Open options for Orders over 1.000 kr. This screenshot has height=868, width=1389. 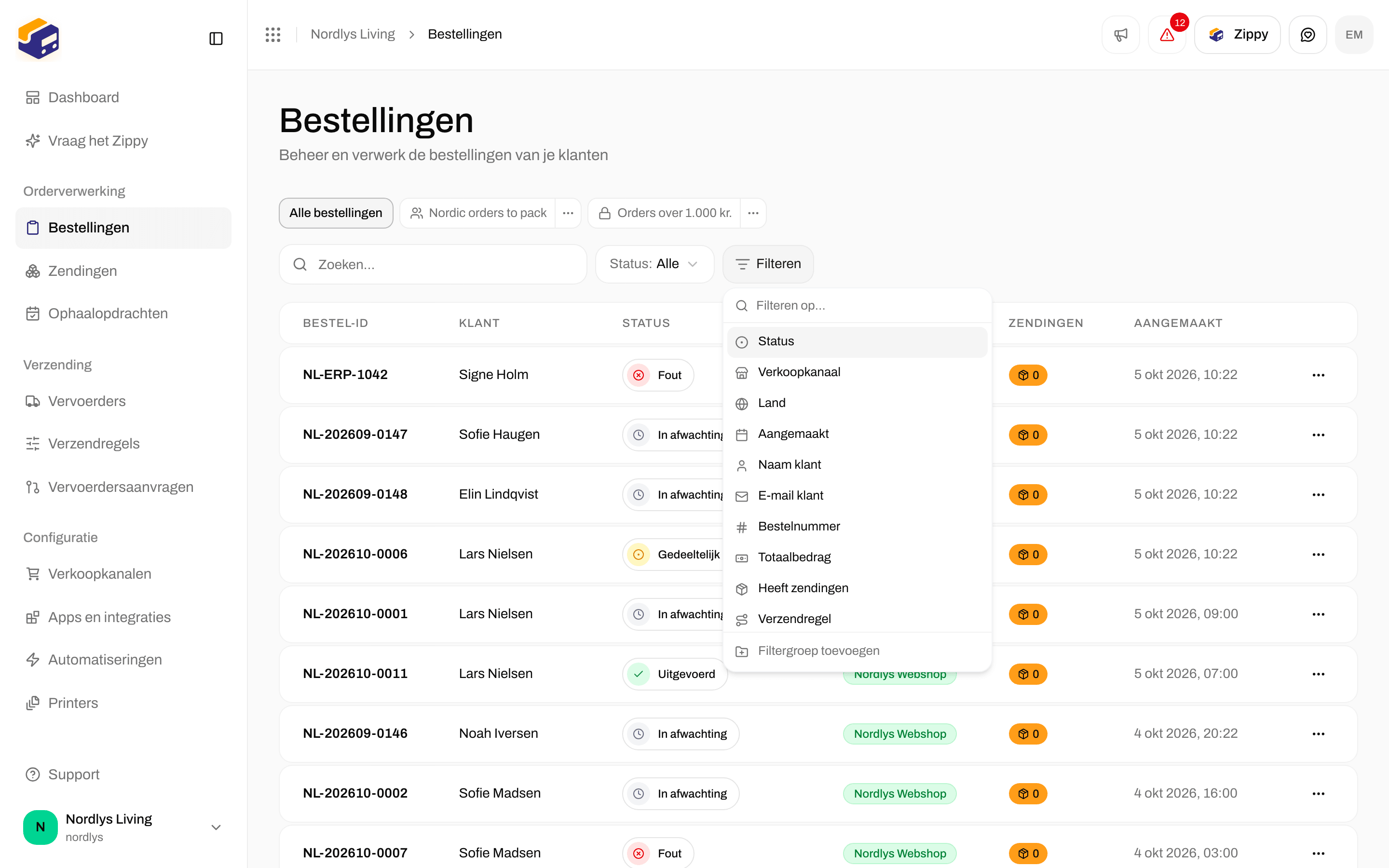click(754, 213)
